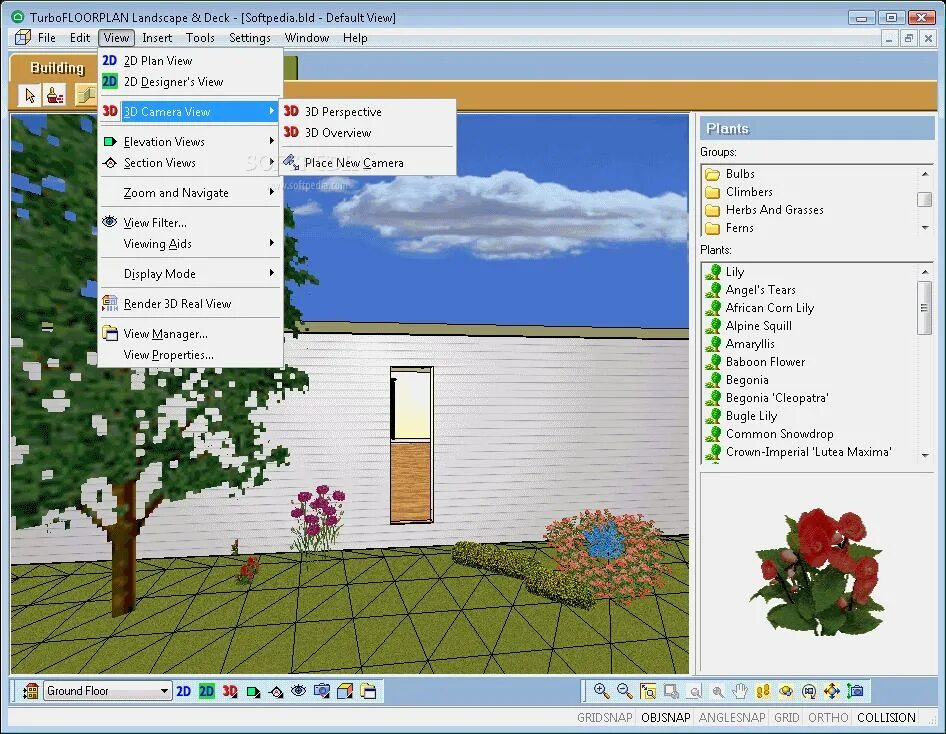The image size is (946, 734).
Task: Switch to the Building tab
Action: 57,68
